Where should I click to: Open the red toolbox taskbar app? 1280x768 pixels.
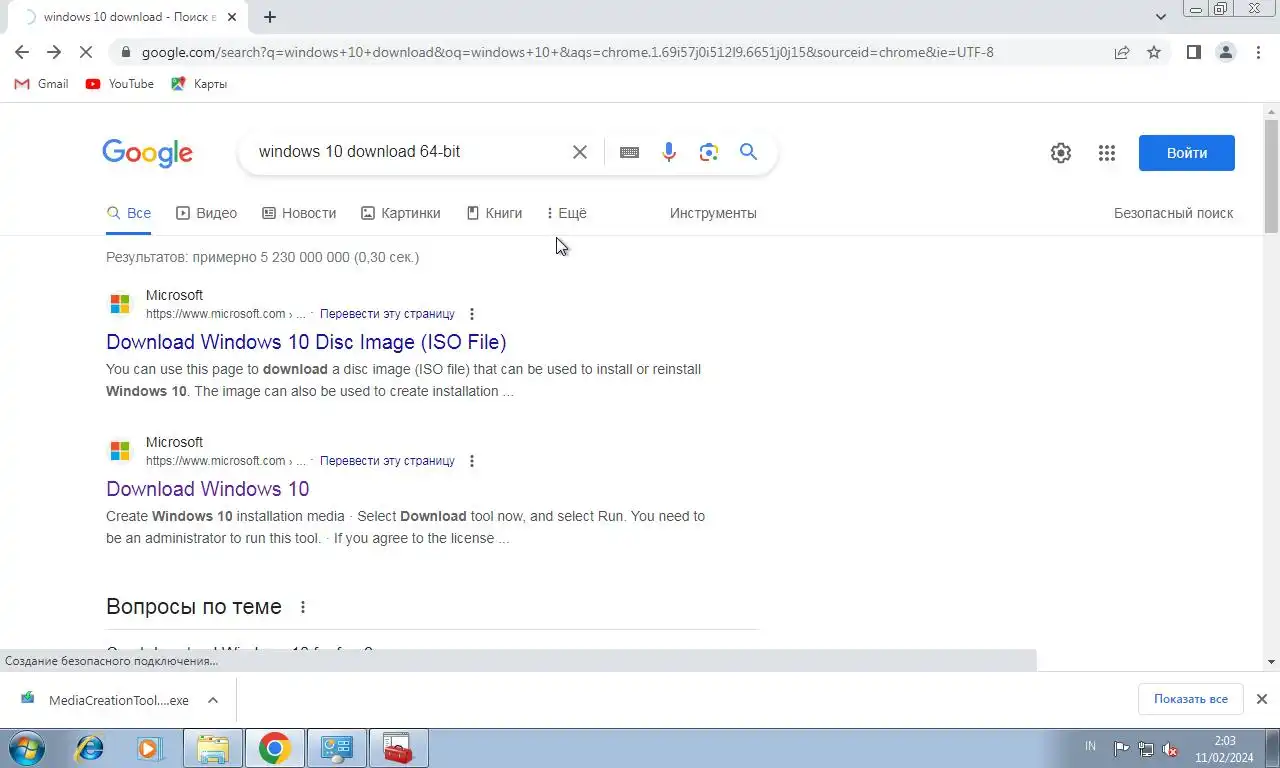point(399,748)
